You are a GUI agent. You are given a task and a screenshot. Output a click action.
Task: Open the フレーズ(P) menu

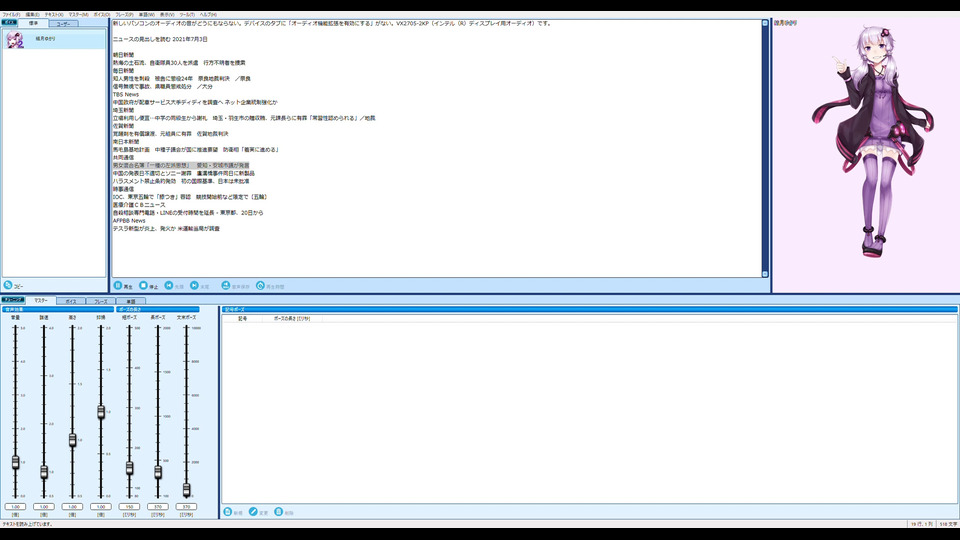pyautogui.click(x=124, y=14)
